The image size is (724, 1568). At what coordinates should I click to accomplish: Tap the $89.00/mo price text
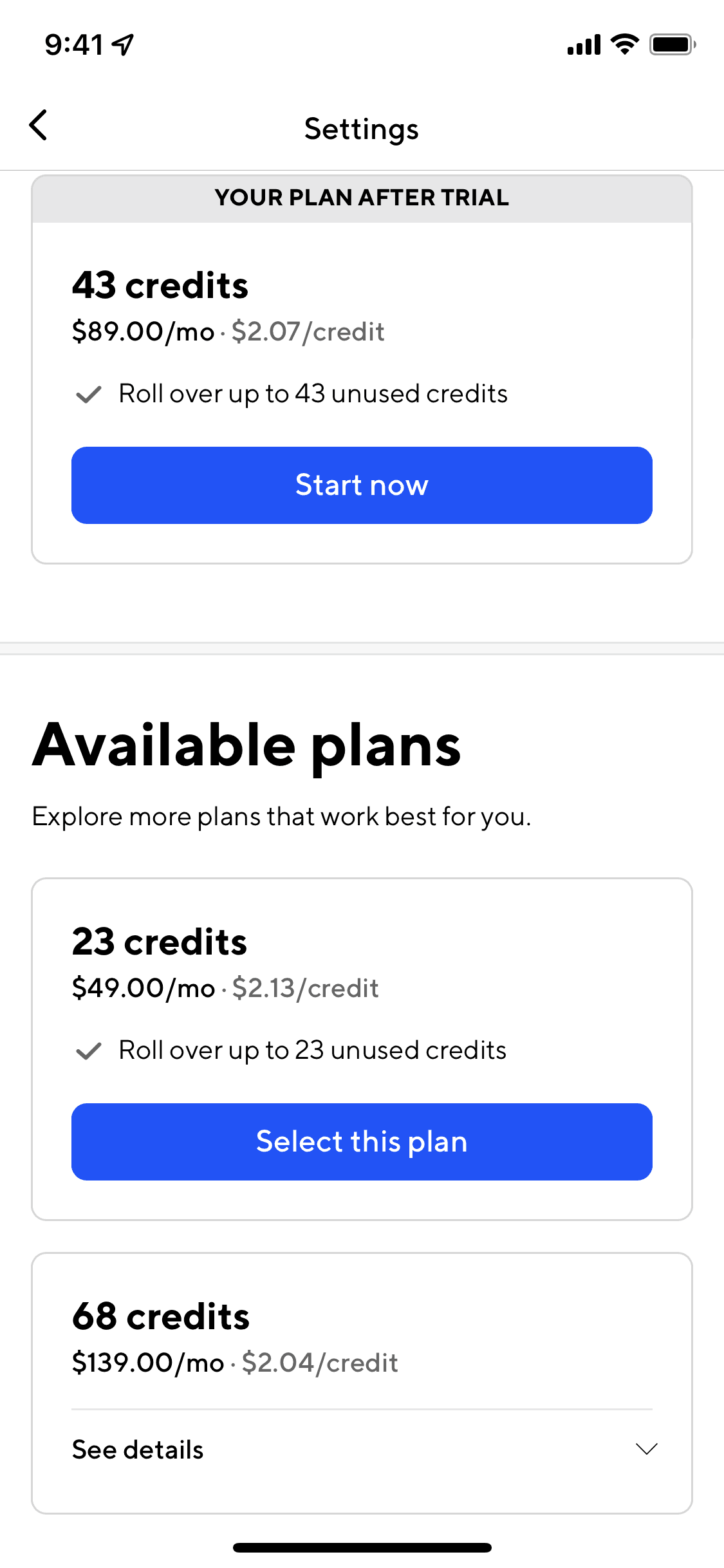143,331
